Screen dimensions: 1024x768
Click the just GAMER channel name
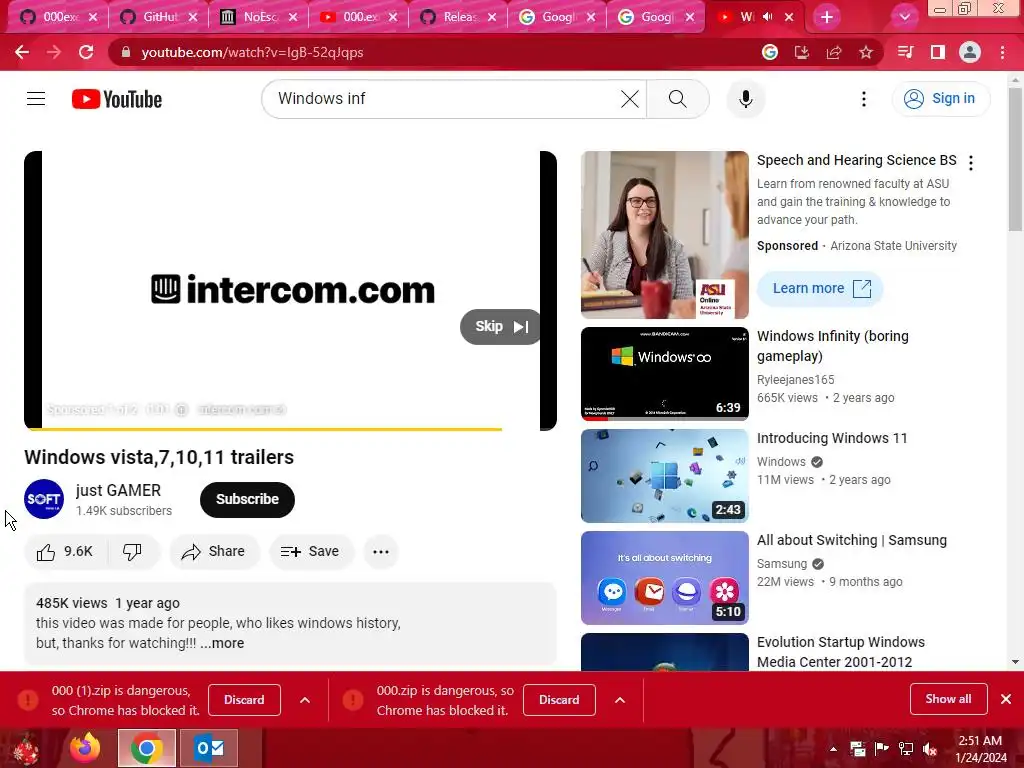pos(118,490)
